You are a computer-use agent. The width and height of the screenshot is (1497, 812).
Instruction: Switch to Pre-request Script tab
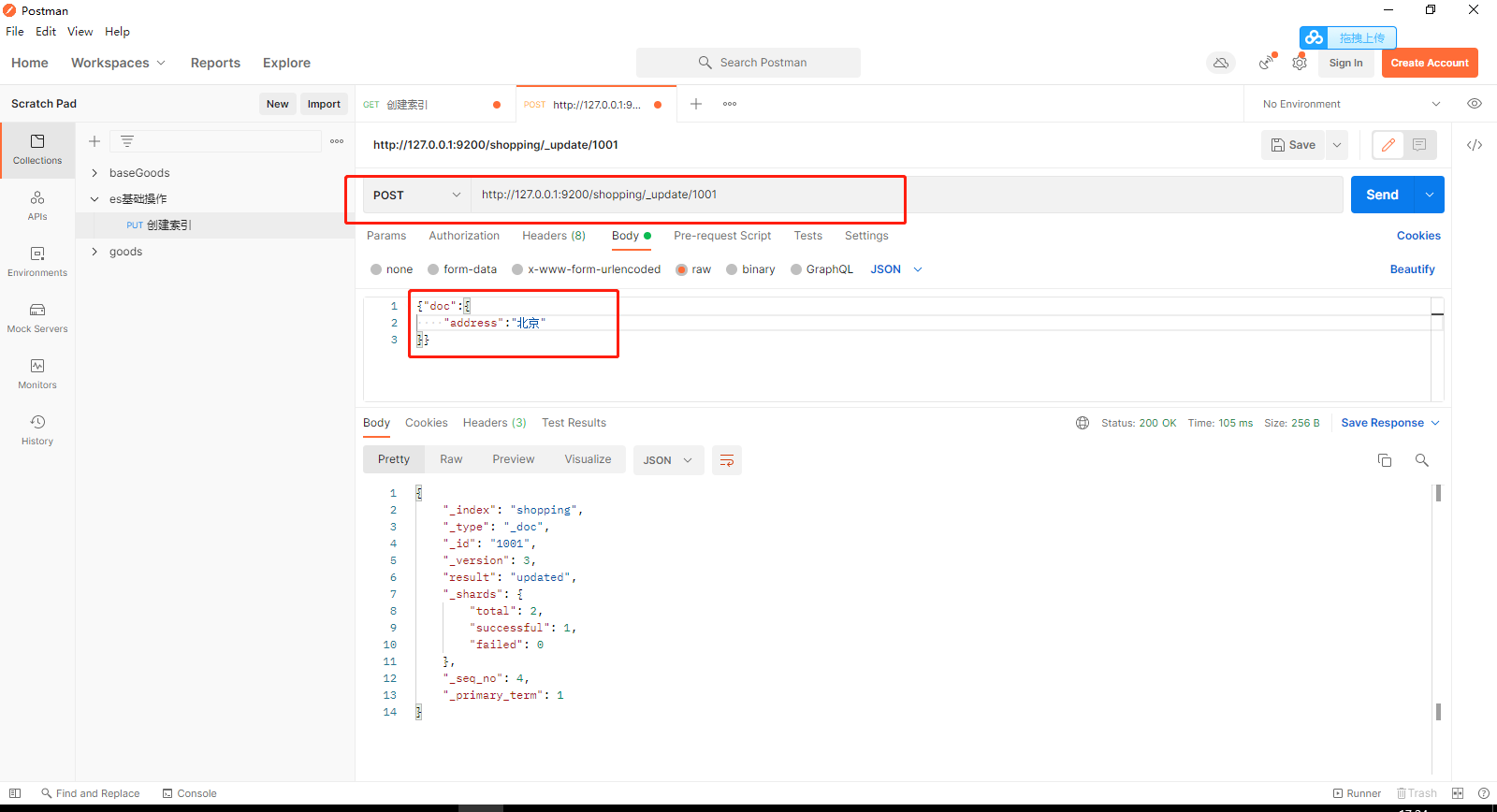coord(722,236)
